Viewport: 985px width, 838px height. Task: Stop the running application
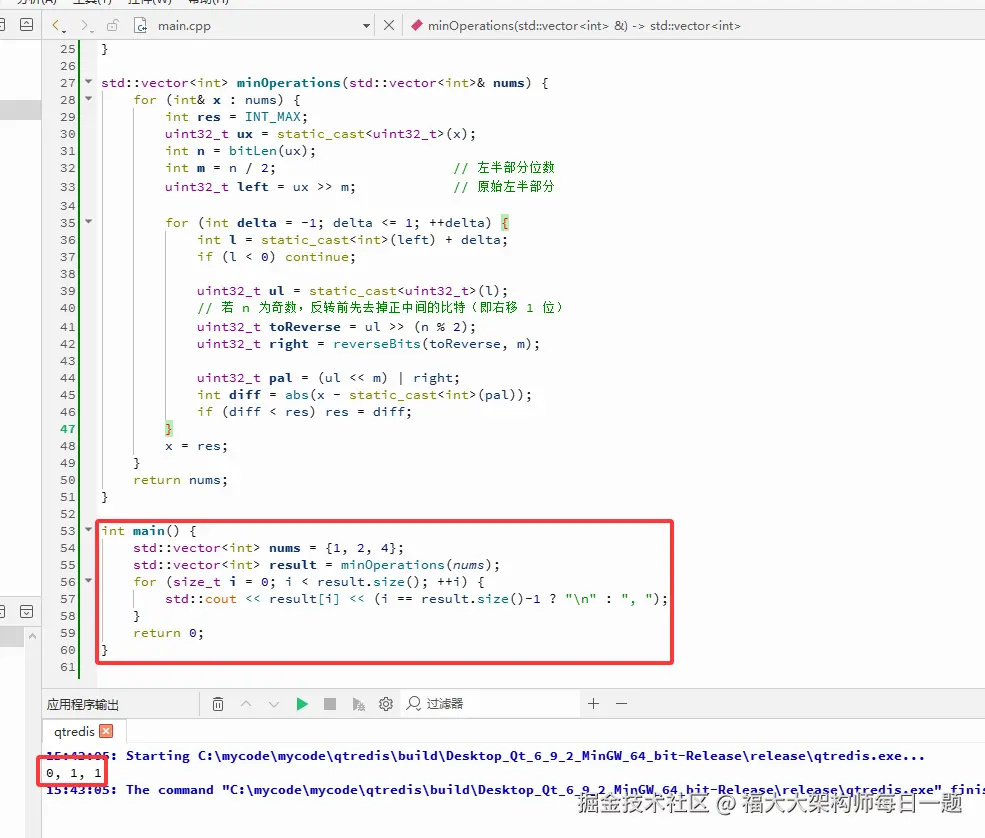[x=330, y=704]
